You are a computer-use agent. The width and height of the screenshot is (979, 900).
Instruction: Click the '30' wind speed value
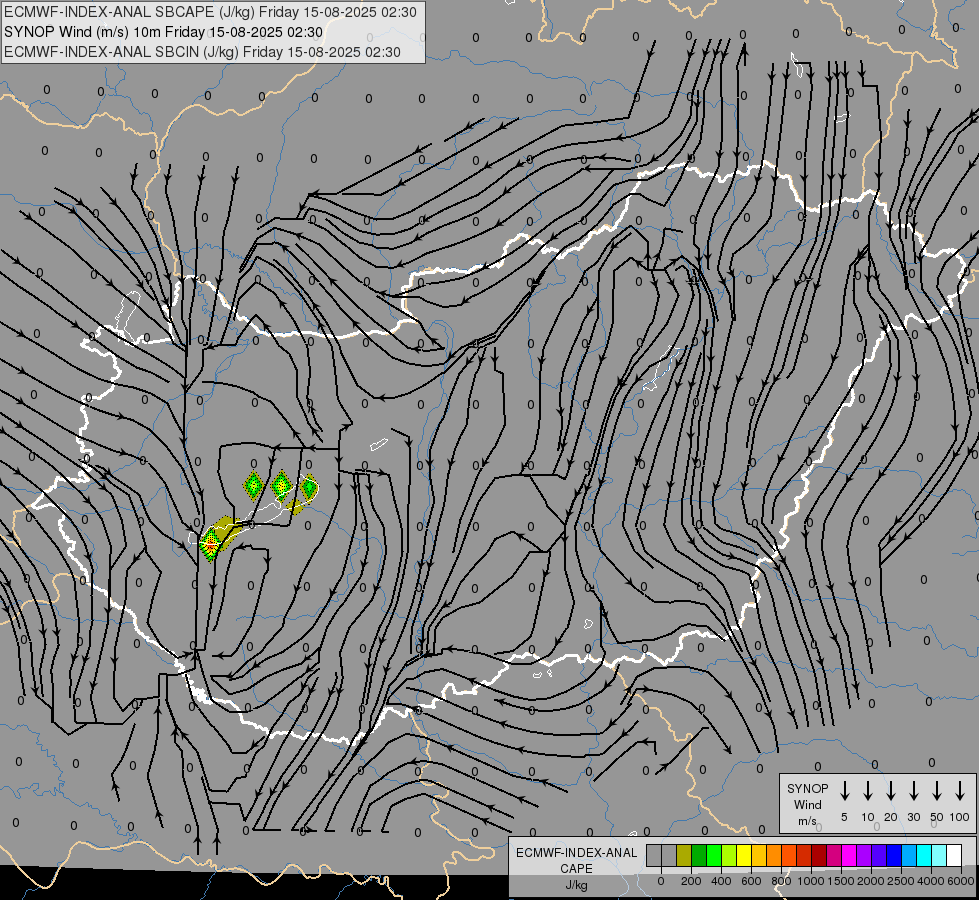[913, 817]
